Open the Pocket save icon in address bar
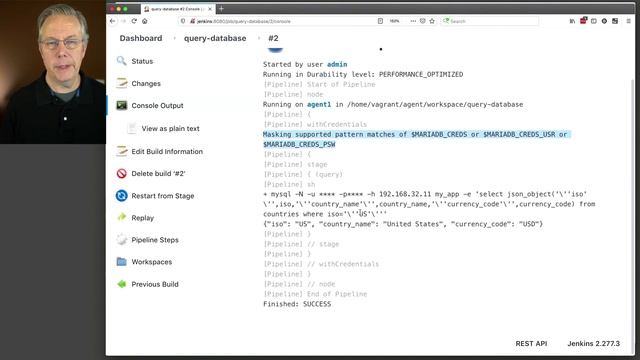 pos(422,21)
